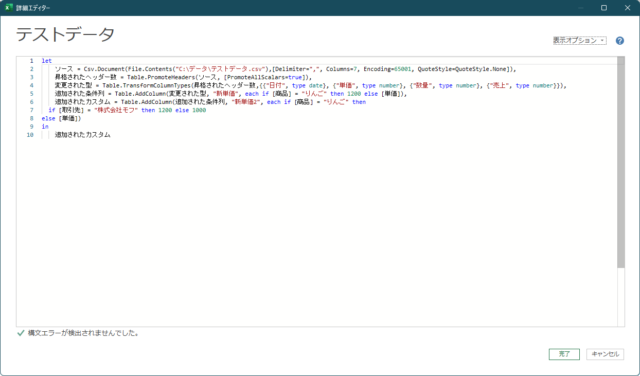Click "then 1200 else 1000" on line 7
Screen dimensions: 640x376
(x=173, y=110)
